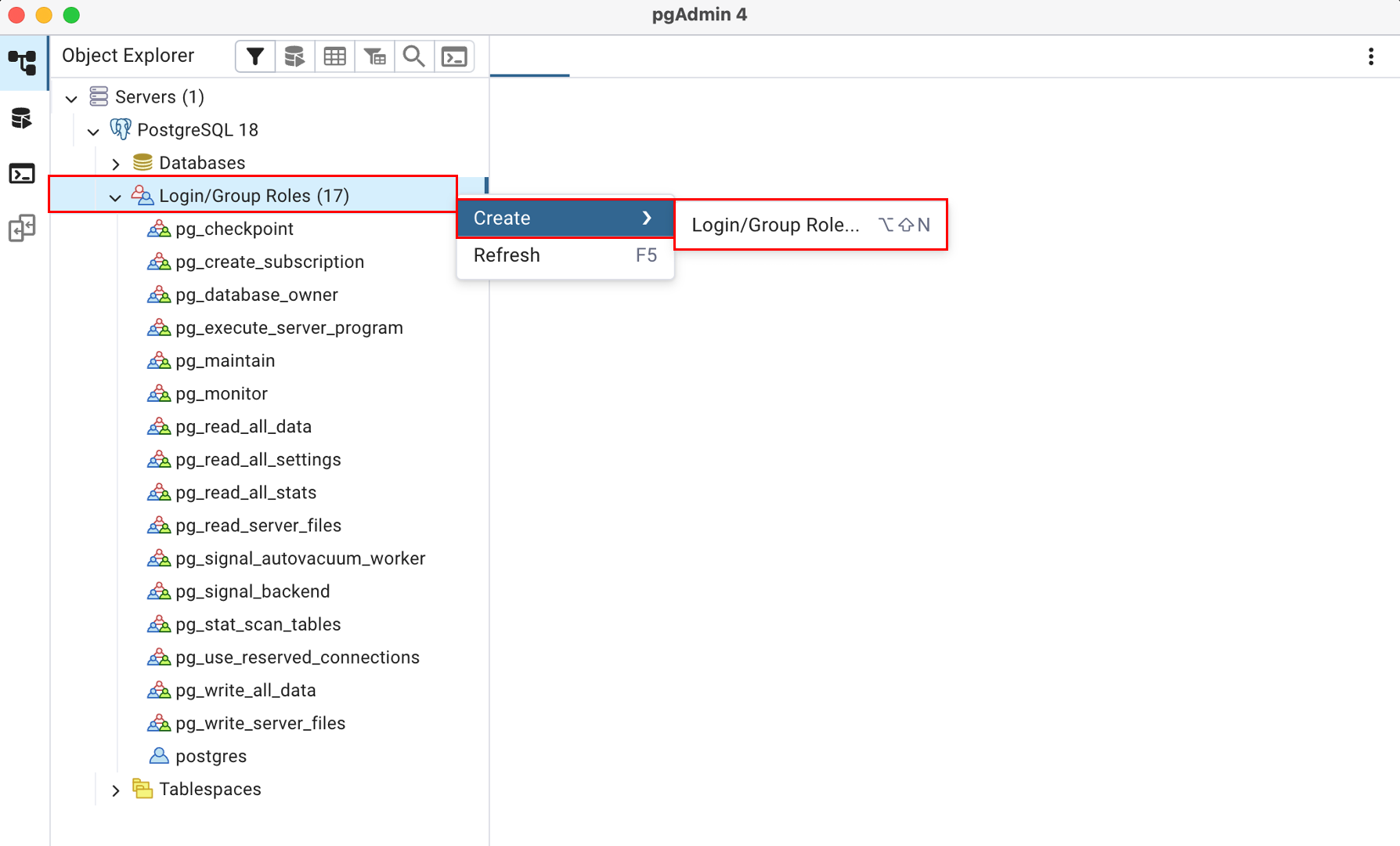Image resolution: width=1400 pixels, height=846 pixels.
Task: Select the Databases tree item
Action: (x=202, y=162)
